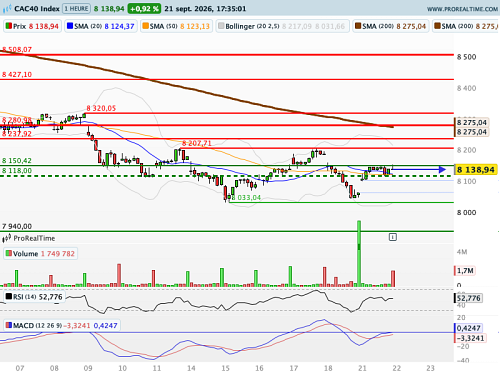The height and width of the screenshot is (375, 500).
Task: Select the 7 940,00 support level label
Action: pos(17,226)
